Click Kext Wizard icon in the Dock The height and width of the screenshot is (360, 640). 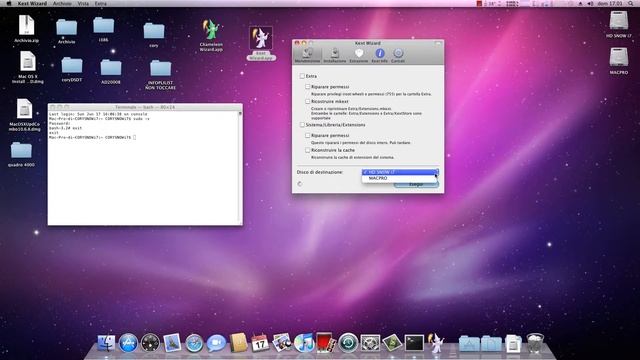(436, 342)
